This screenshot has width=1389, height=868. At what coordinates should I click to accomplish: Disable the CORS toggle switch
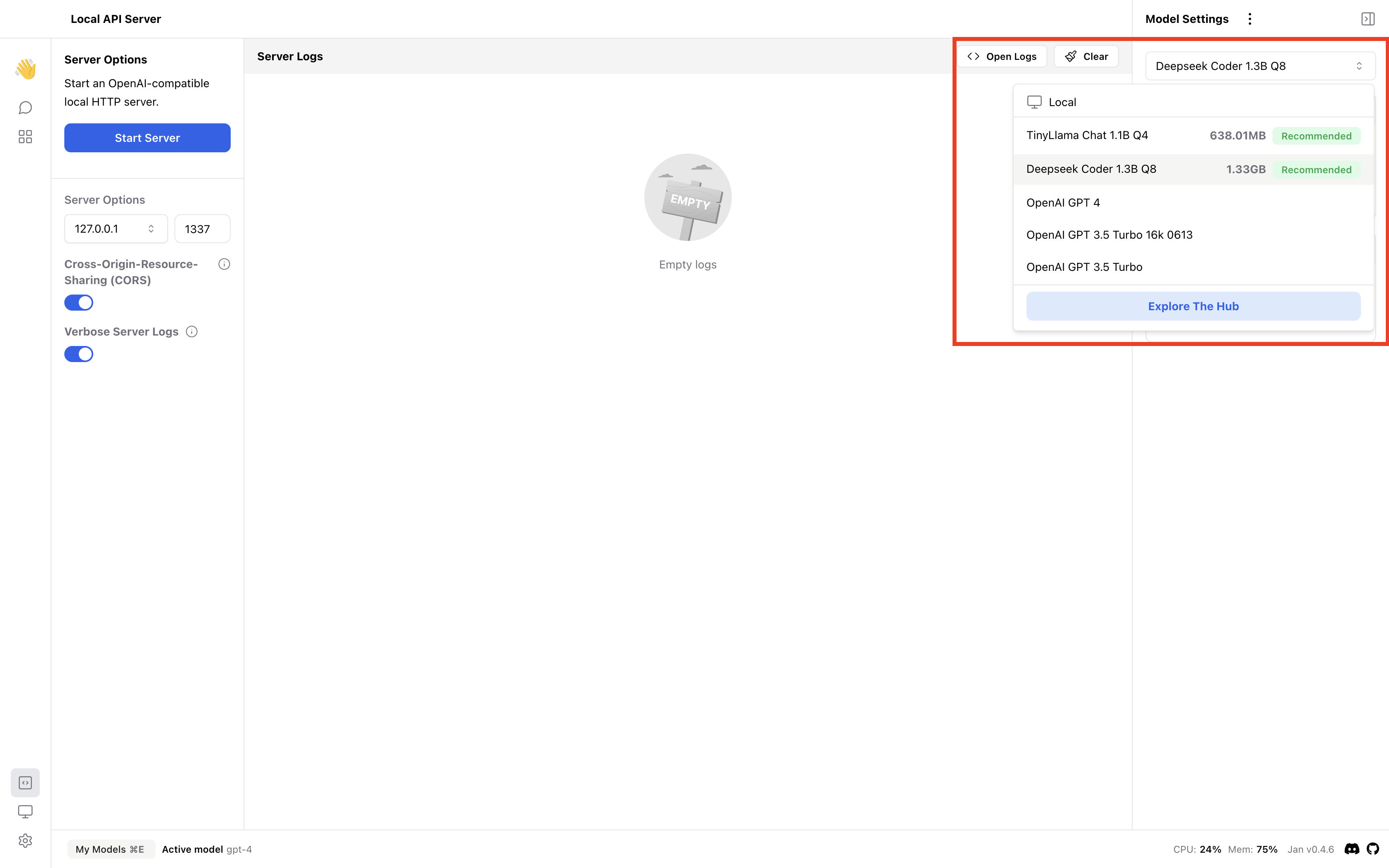point(79,303)
